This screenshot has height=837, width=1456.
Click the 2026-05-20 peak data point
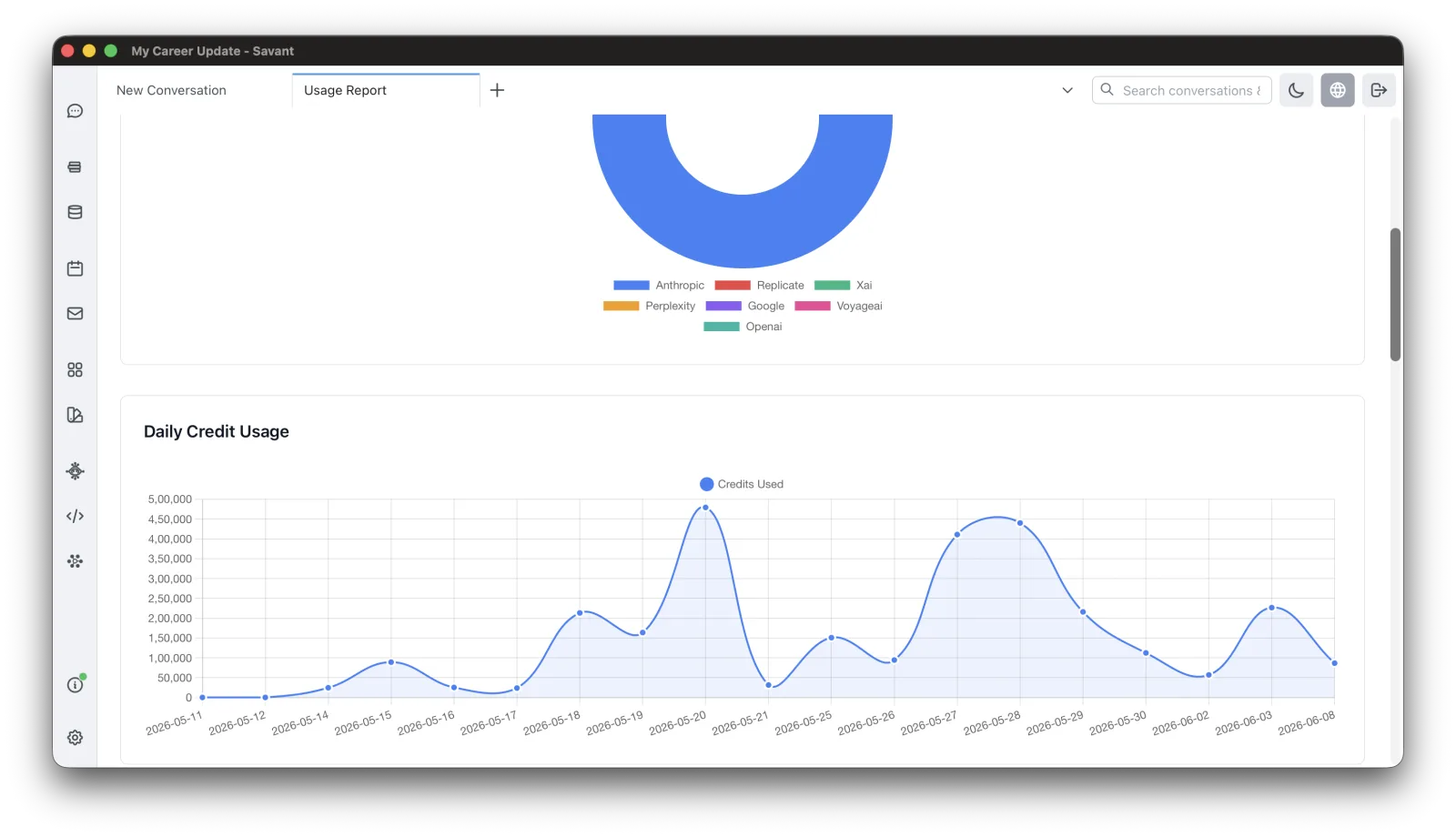(x=705, y=508)
